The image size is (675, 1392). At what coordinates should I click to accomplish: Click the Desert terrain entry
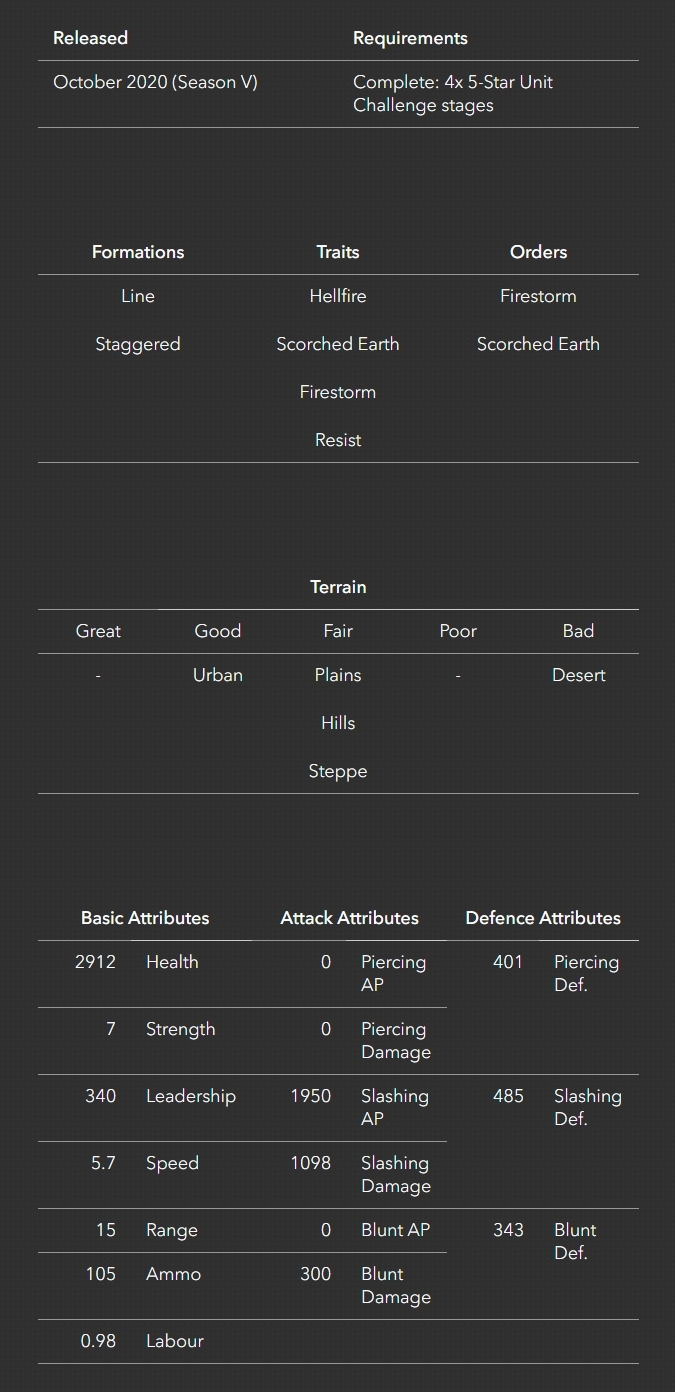578,675
